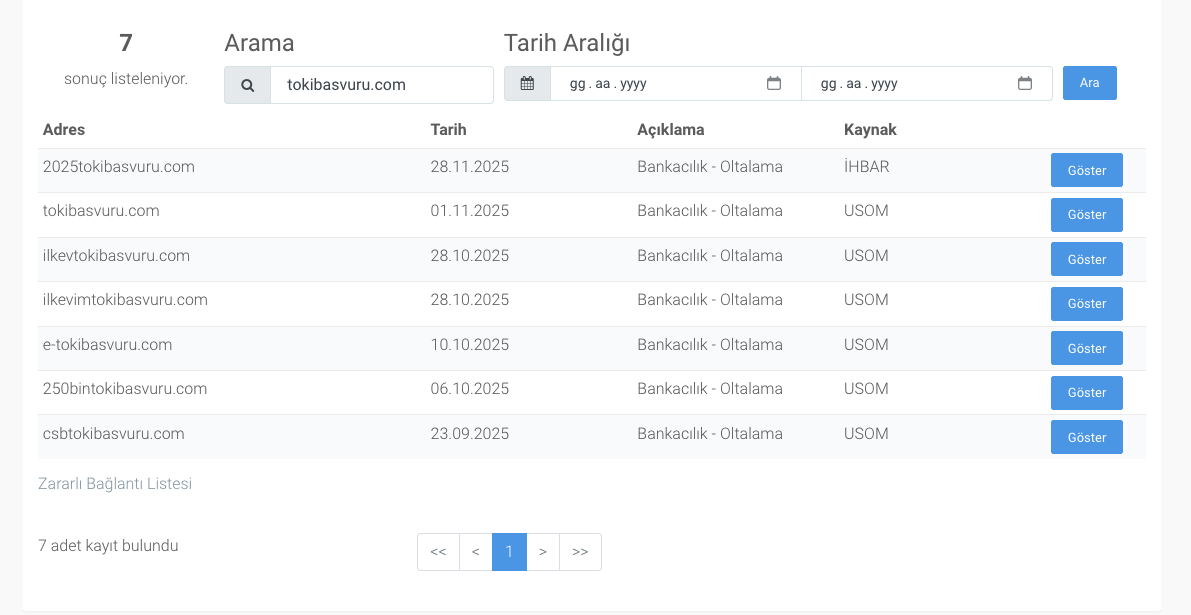Viewport: 1191px width, 615px height.
Task: Select the address ilkevtokibasvuru.com
Action: click(116, 256)
